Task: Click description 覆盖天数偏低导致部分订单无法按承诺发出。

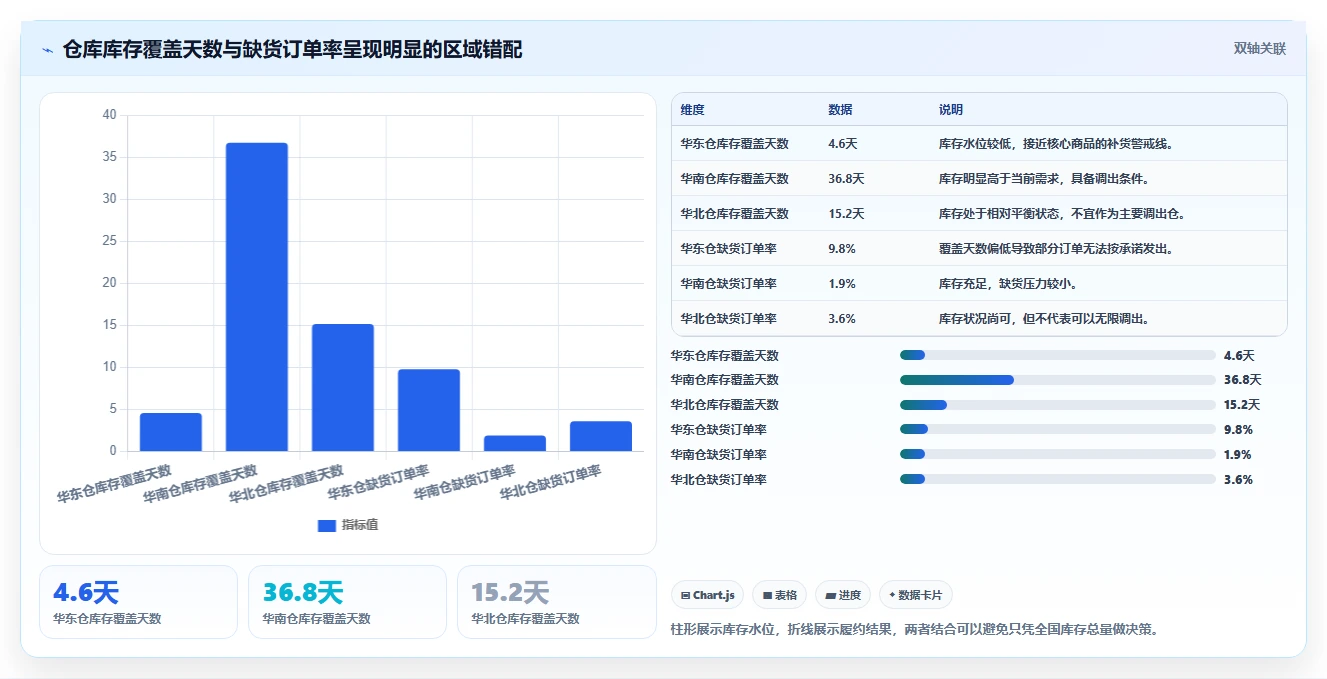Action: coord(1056,249)
